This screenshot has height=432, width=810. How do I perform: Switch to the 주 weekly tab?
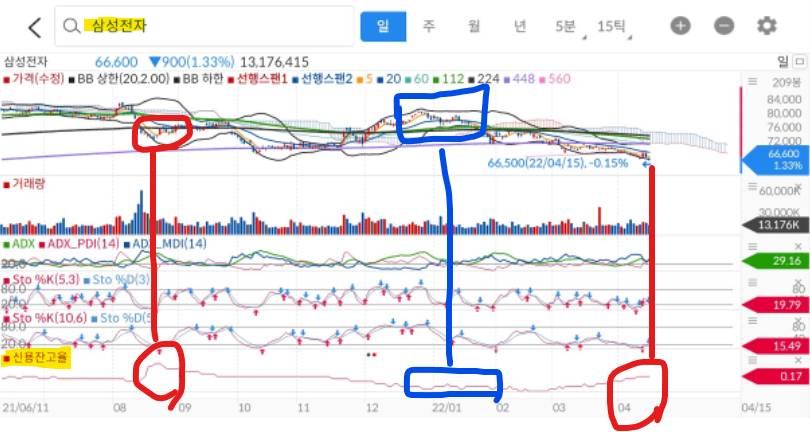(428, 26)
